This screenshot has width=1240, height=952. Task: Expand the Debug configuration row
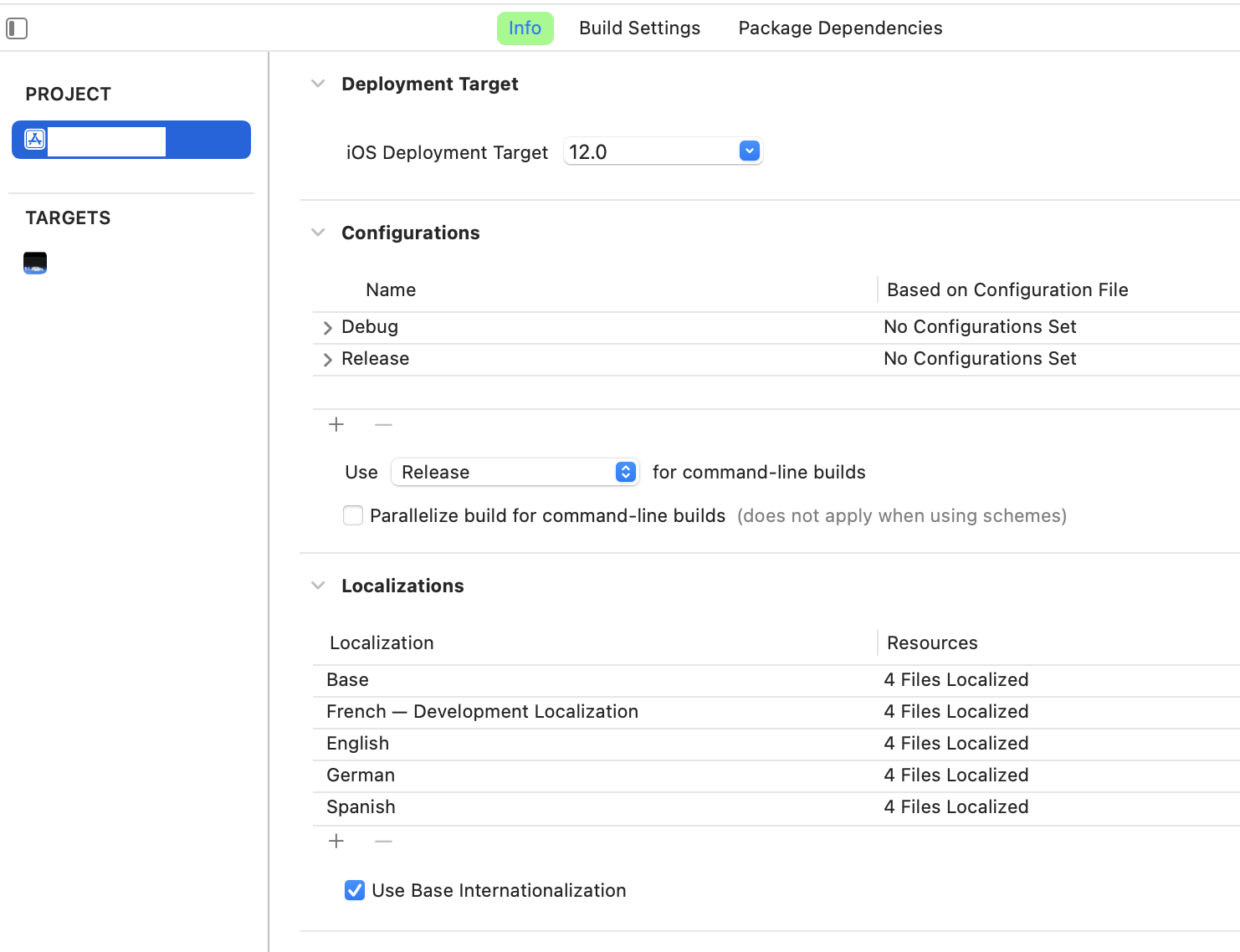tap(328, 328)
